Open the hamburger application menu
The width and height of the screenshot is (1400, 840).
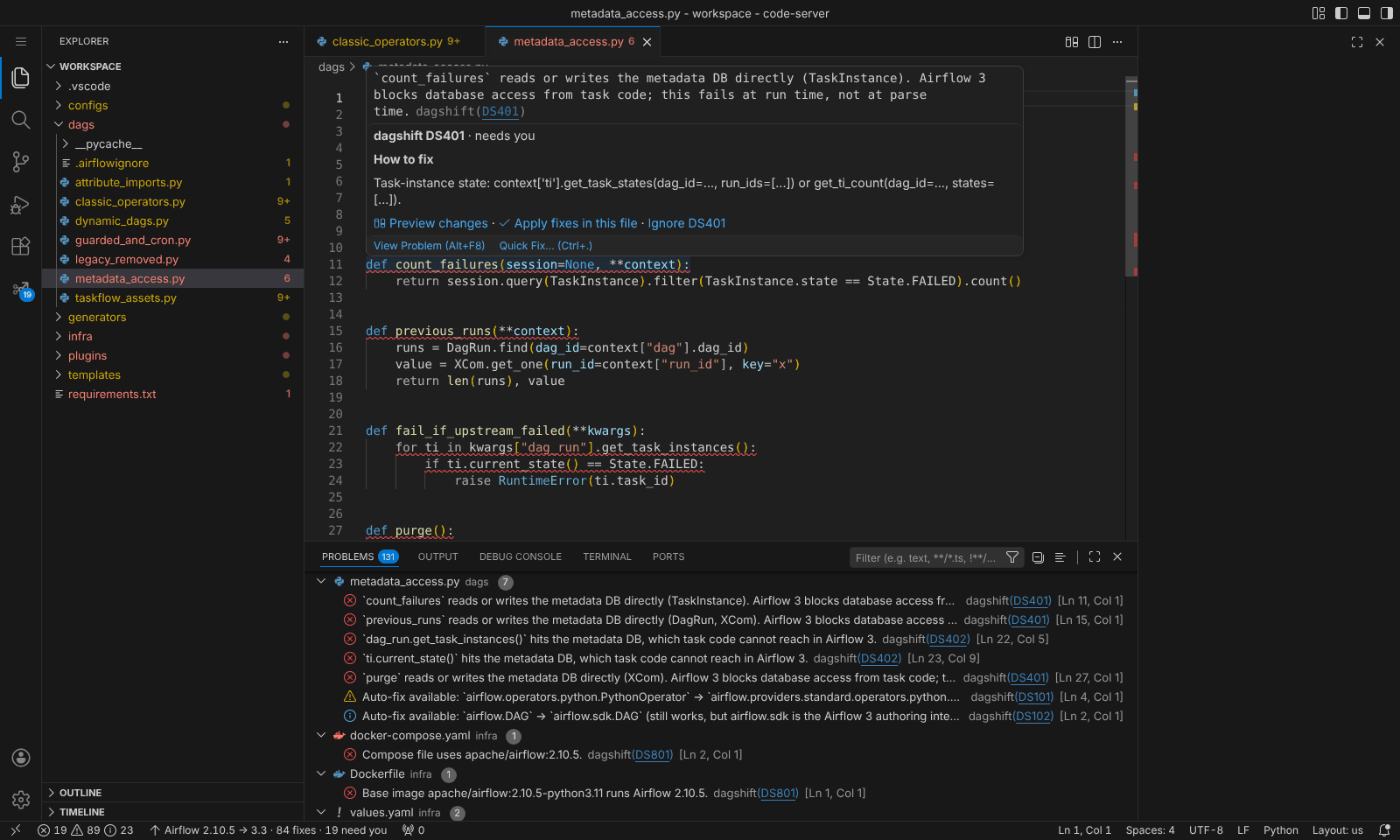[x=21, y=41]
